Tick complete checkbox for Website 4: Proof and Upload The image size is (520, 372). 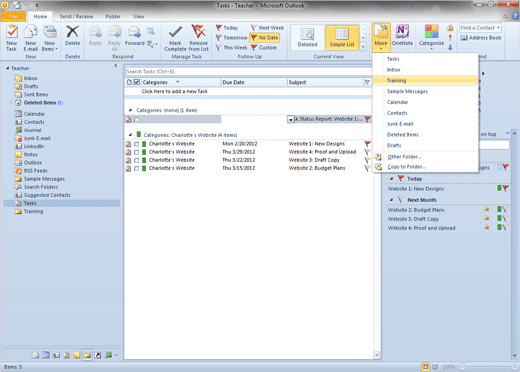pos(136,152)
